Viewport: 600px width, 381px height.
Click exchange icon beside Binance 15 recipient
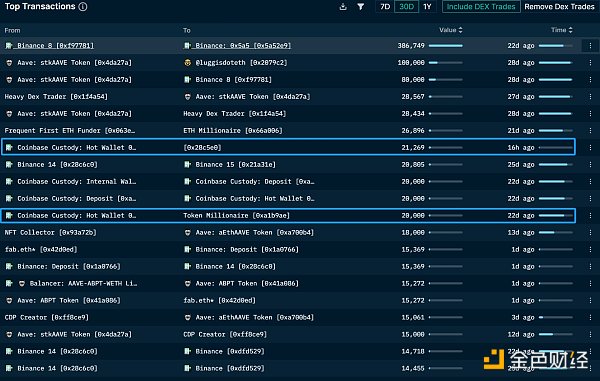188,164
